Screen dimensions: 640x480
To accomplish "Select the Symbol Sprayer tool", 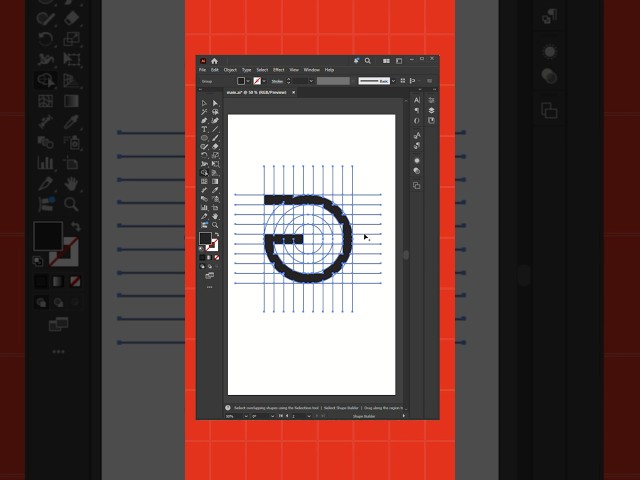I will coord(215,199).
